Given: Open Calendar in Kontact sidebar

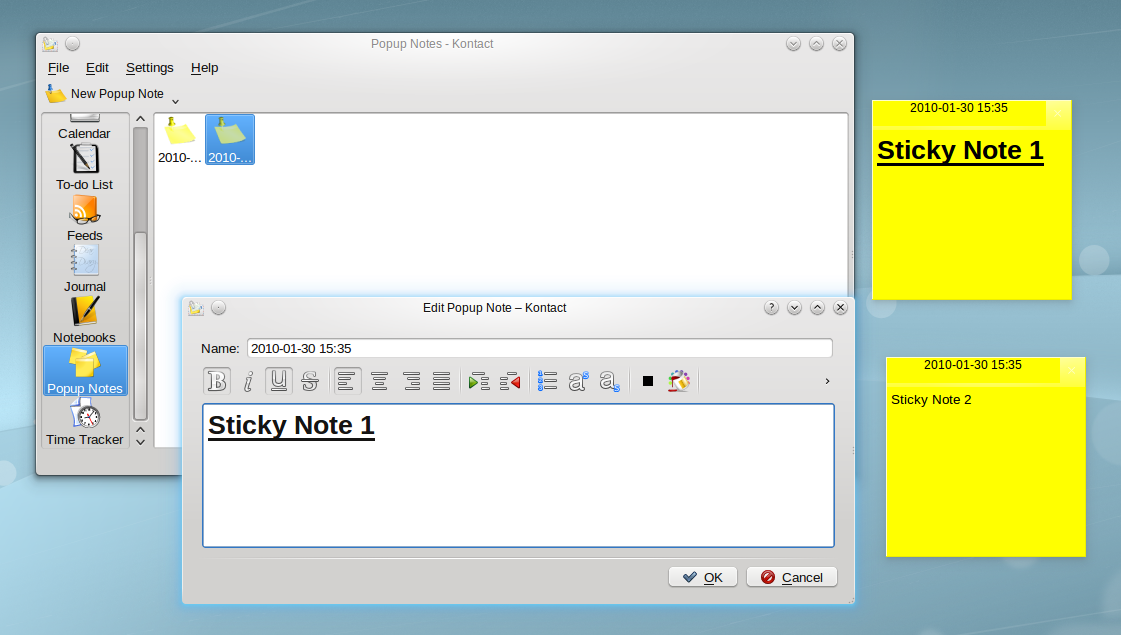Looking at the screenshot, I should tap(84, 127).
